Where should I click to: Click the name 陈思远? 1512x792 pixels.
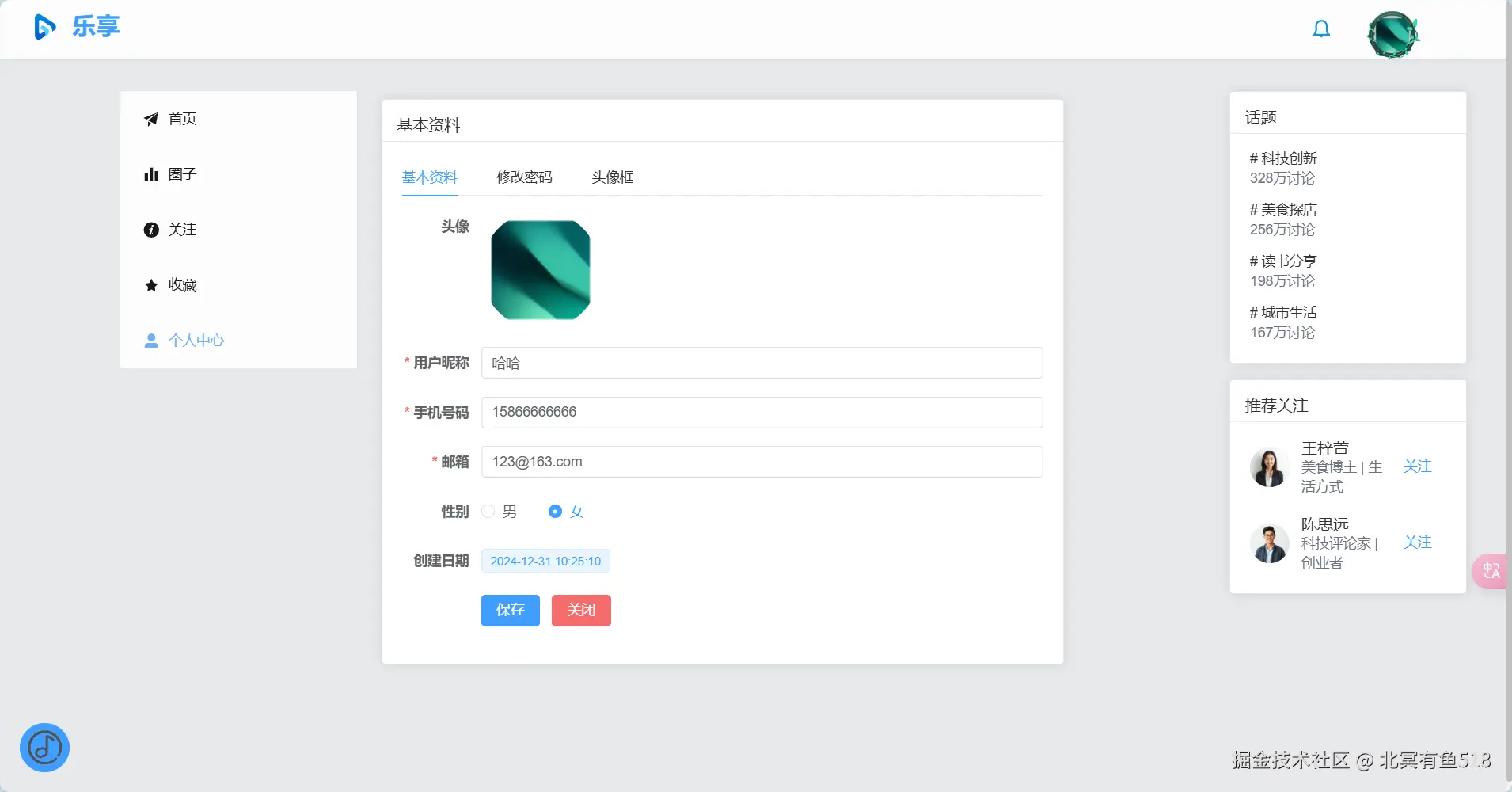1325,524
